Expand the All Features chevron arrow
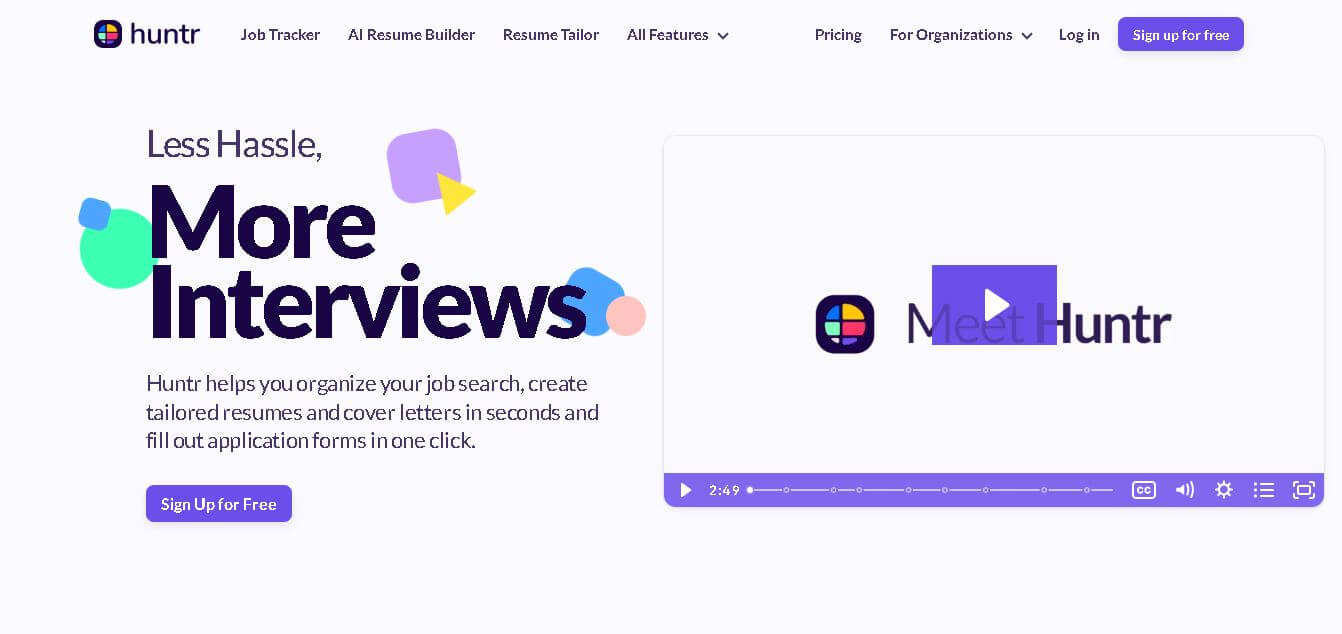The width and height of the screenshot is (1342, 634). pyautogui.click(x=722, y=35)
